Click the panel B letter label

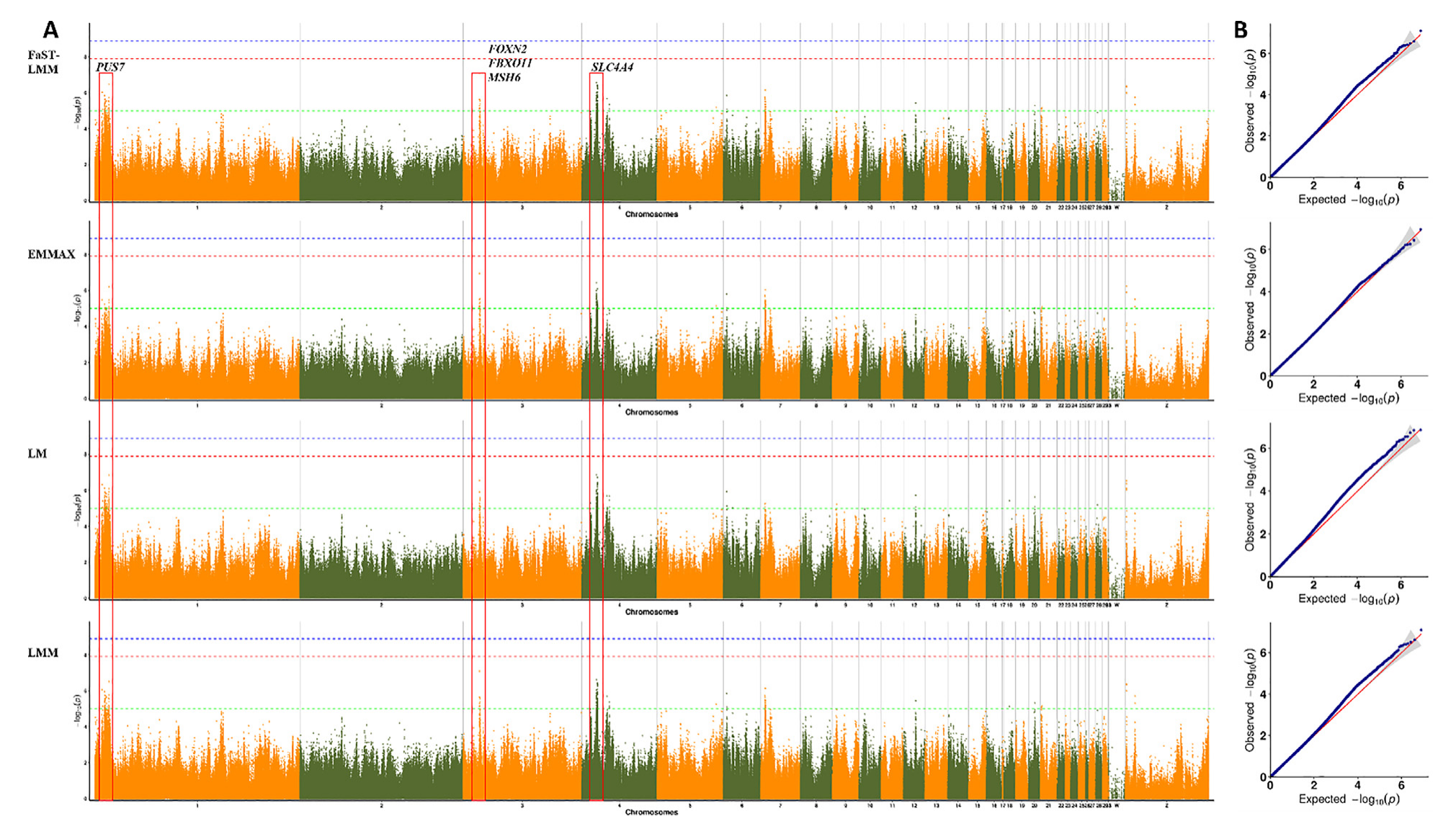[x=1240, y=30]
